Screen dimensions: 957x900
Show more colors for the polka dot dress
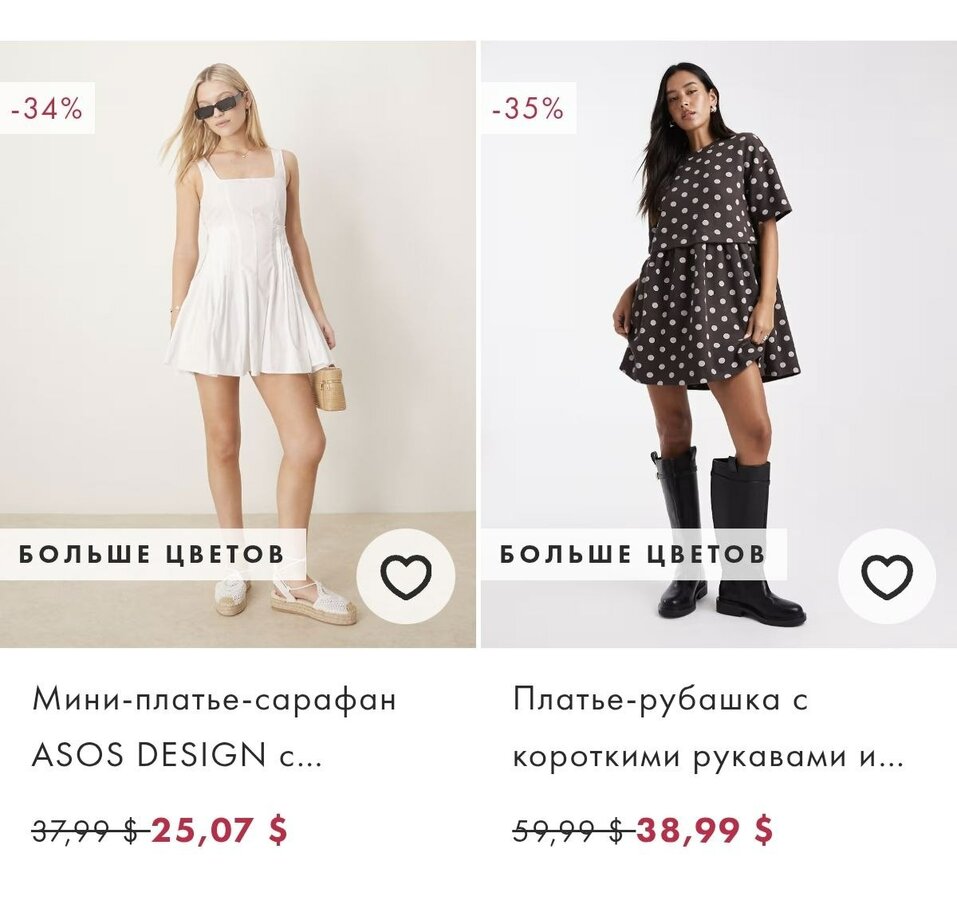[633, 554]
